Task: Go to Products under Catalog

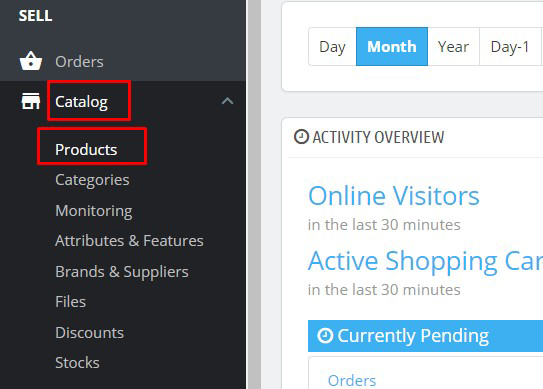Action: click(86, 150)
